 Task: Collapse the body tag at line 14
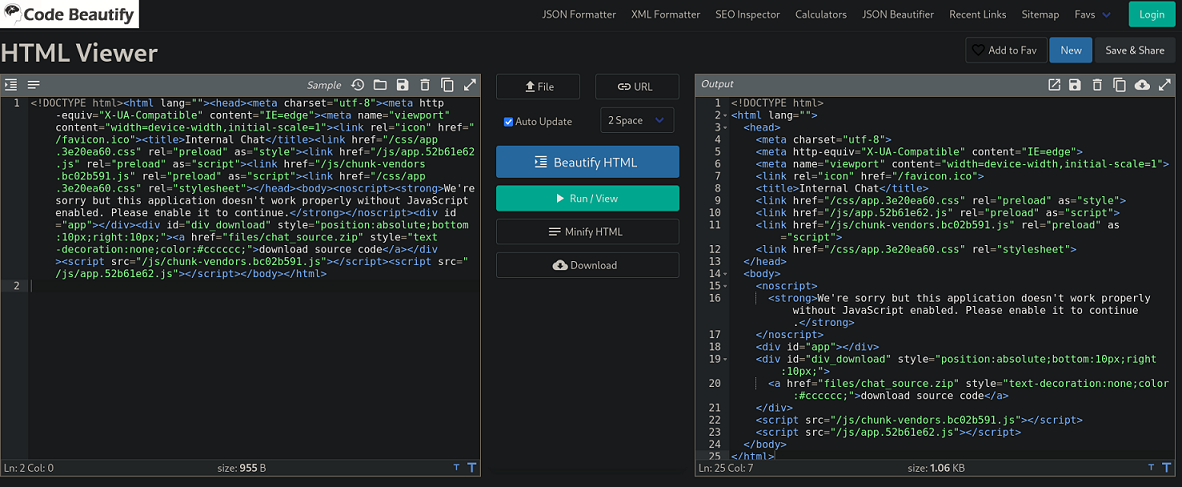click(724, 273)
